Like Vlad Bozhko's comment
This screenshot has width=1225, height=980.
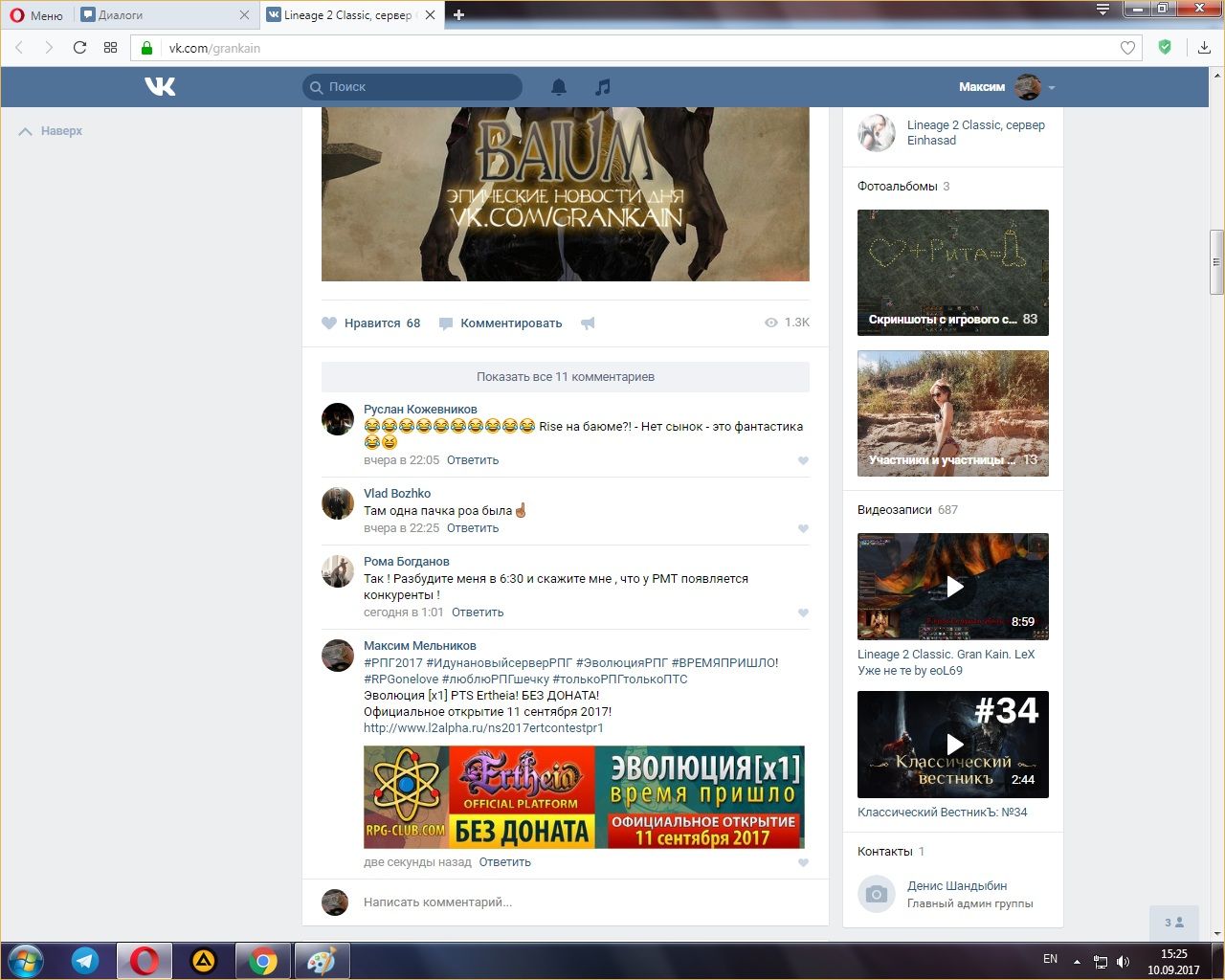(x=803, y=528)
